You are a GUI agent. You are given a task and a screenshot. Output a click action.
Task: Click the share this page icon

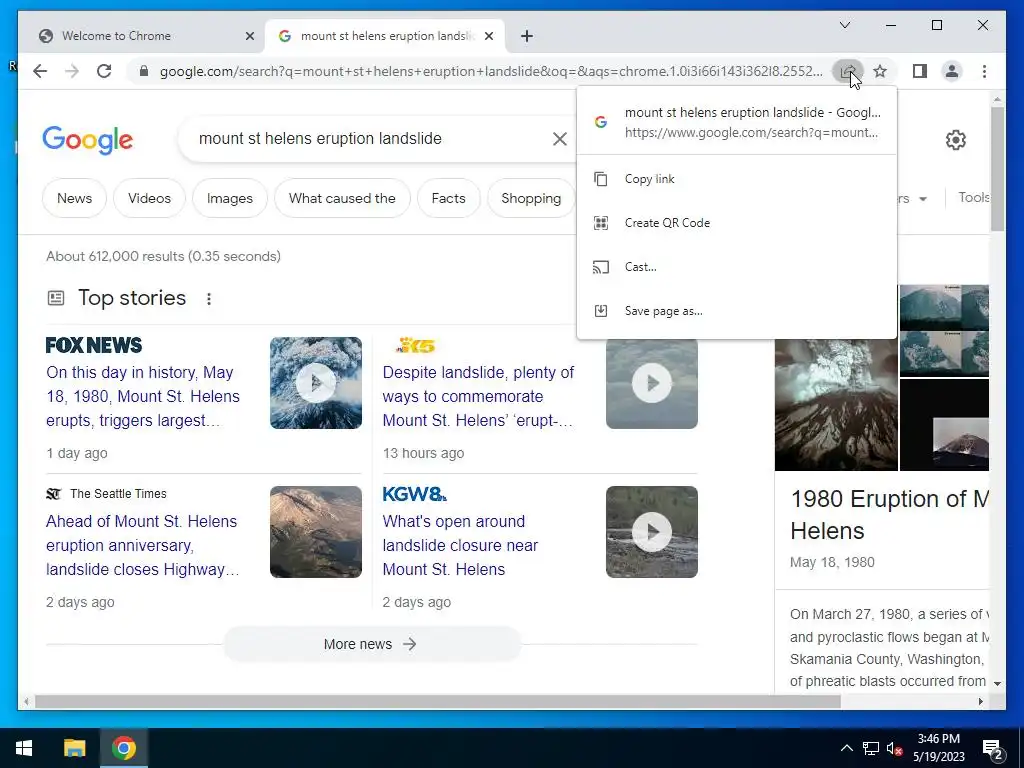tap(848, 71)
